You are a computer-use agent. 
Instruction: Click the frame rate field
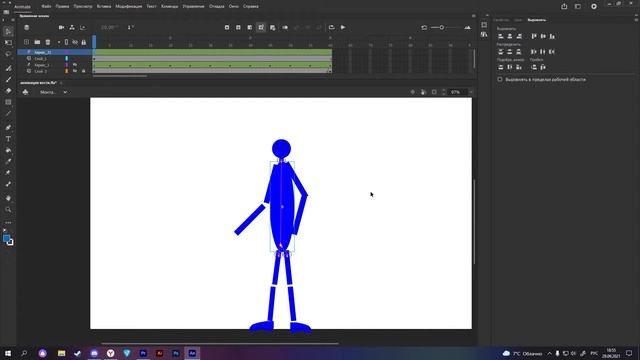pyautogui.click(x=109, y=27)
